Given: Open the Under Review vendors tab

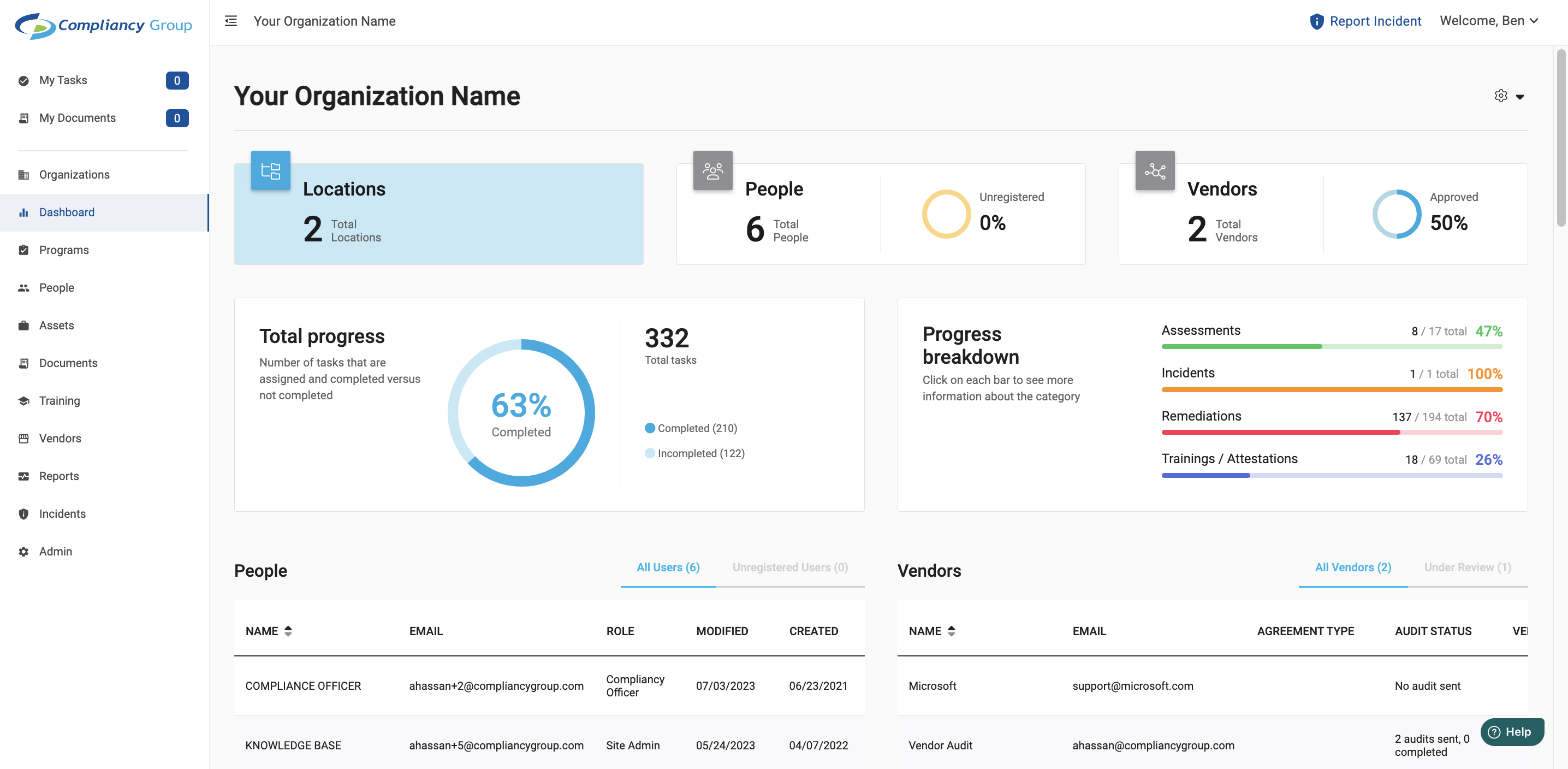Looking at the screenshot, I should coord(1467,567).
